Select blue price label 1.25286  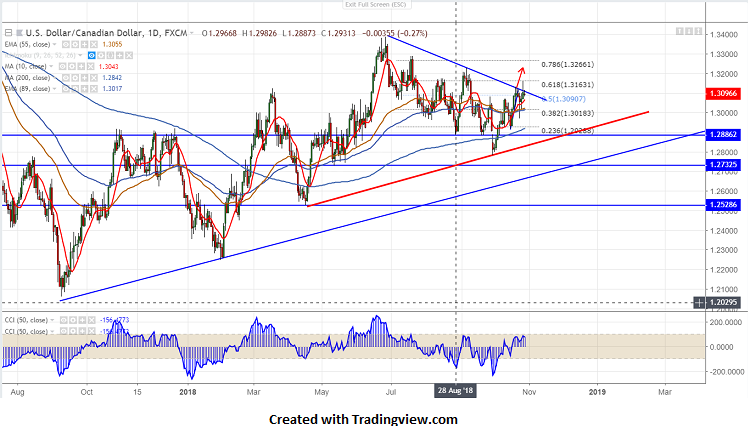click(x=723, y=205)
